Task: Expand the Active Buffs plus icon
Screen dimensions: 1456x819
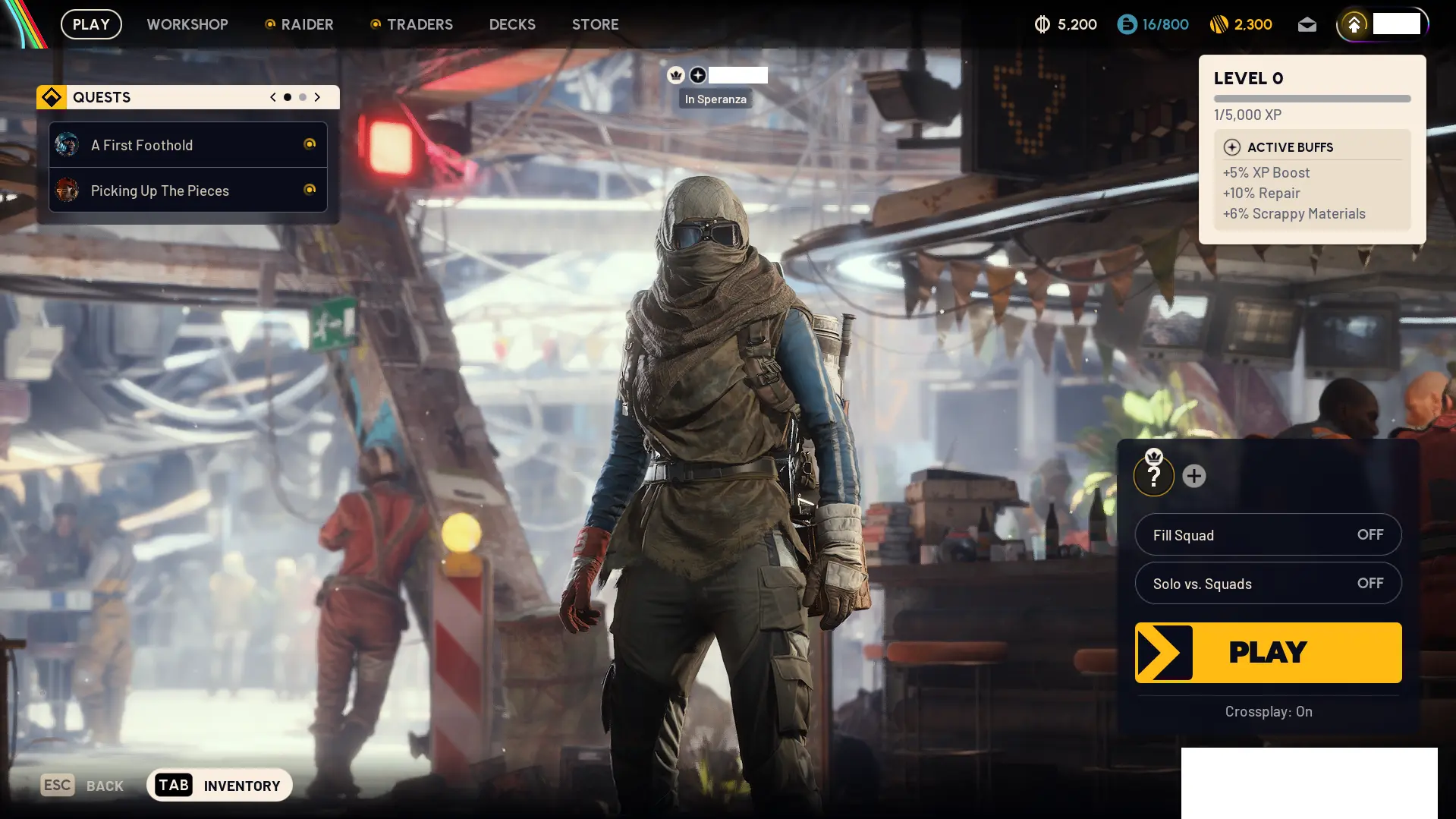Action: [1232, 147]
